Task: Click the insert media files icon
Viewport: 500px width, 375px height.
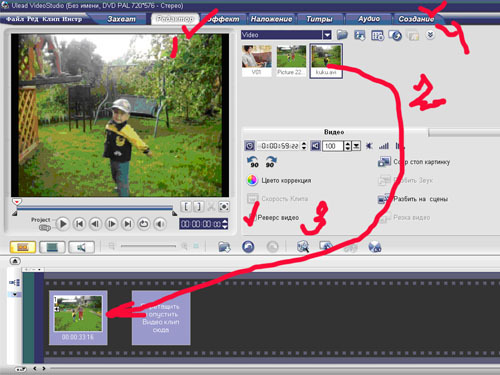Action: [224, 247]
